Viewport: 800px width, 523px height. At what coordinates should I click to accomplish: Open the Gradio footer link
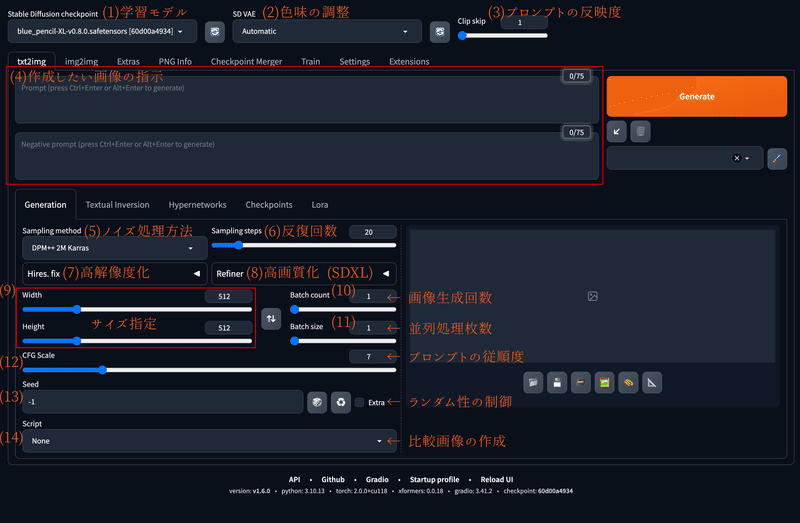[x=377, y=480]
